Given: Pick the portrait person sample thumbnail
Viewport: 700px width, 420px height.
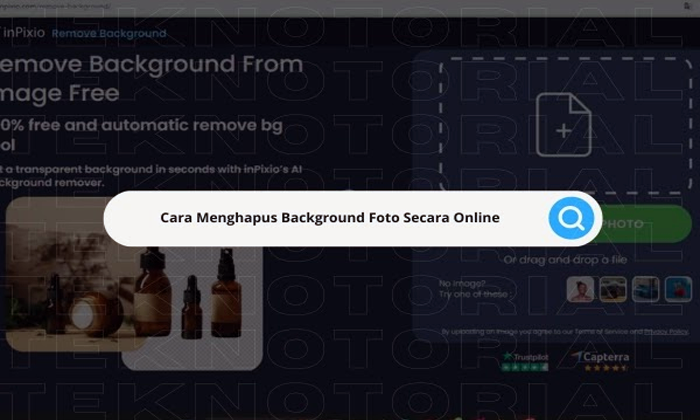Looking at the screenshot, I should click(x=580, y=289).
